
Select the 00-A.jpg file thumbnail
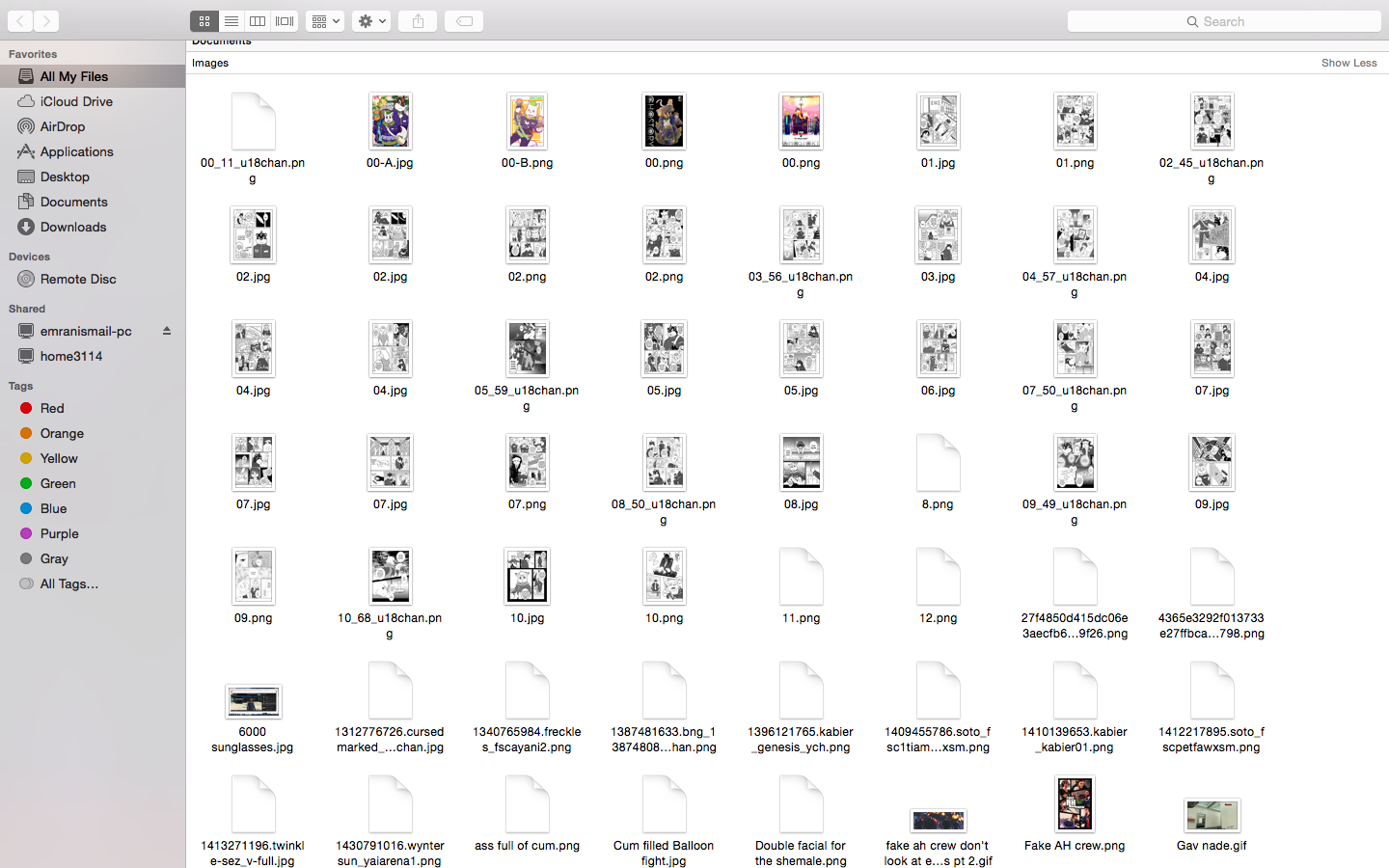390,121
